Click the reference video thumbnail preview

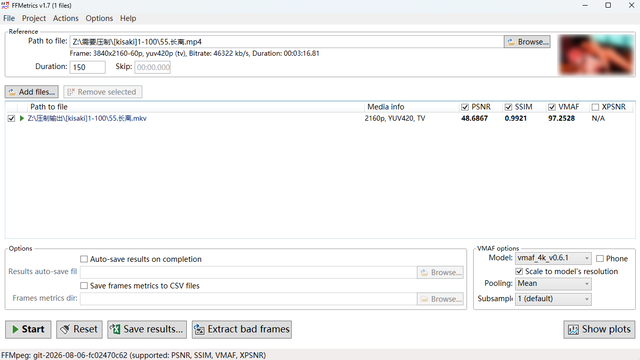pyautogui.click(x=596, y=55)
